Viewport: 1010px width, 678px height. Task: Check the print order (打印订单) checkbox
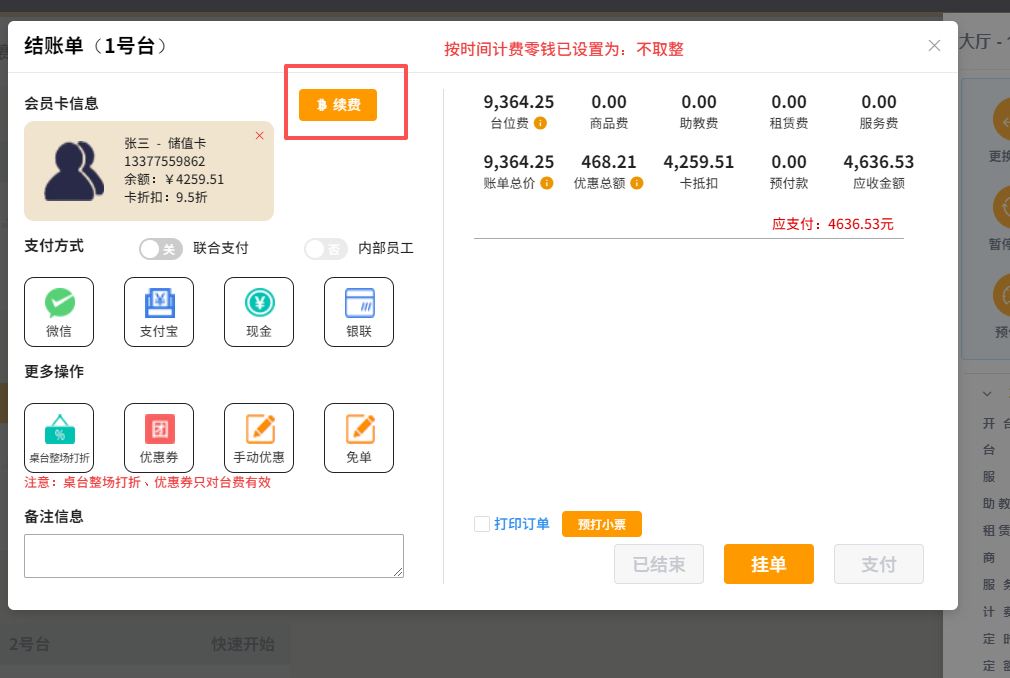tap(482, 524)
